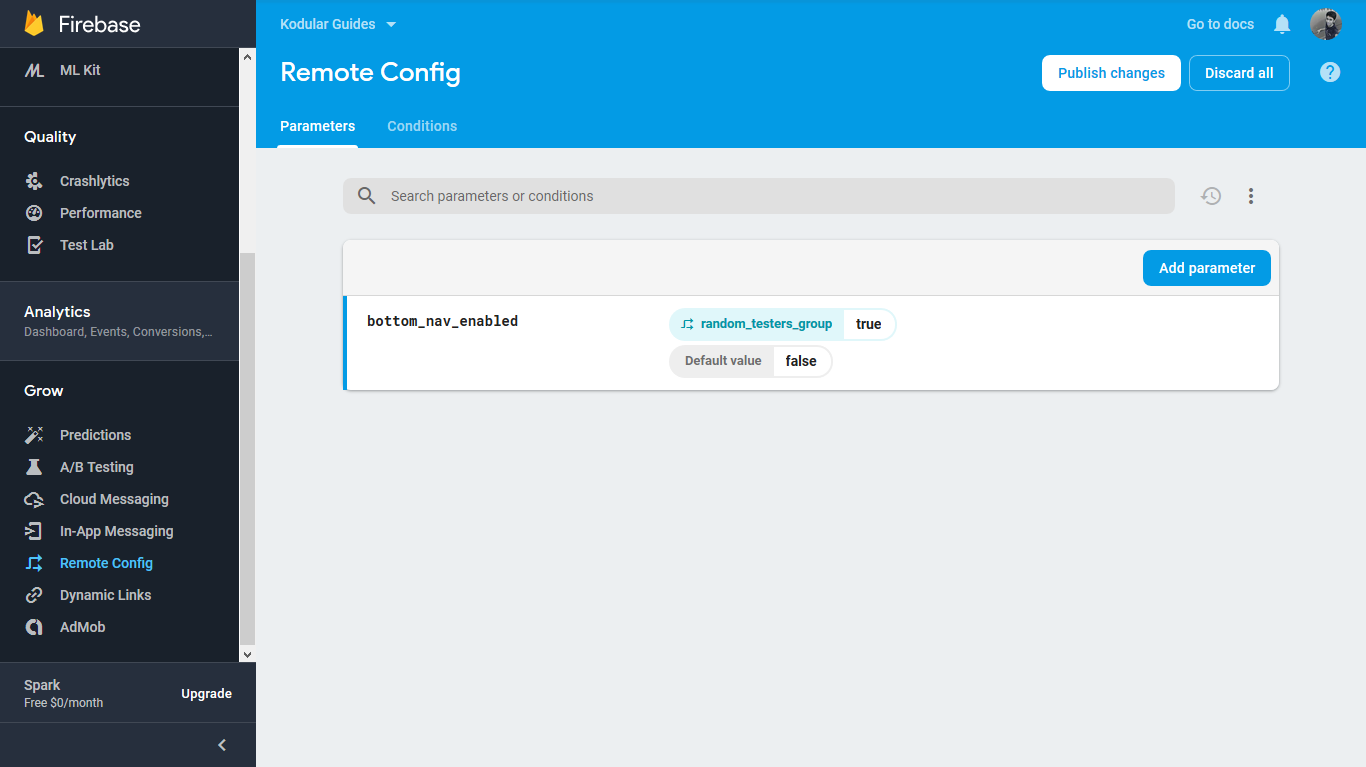Click the Add parameter button
The width and height of the screenshot is (1366, 767).
[1207, 268]
